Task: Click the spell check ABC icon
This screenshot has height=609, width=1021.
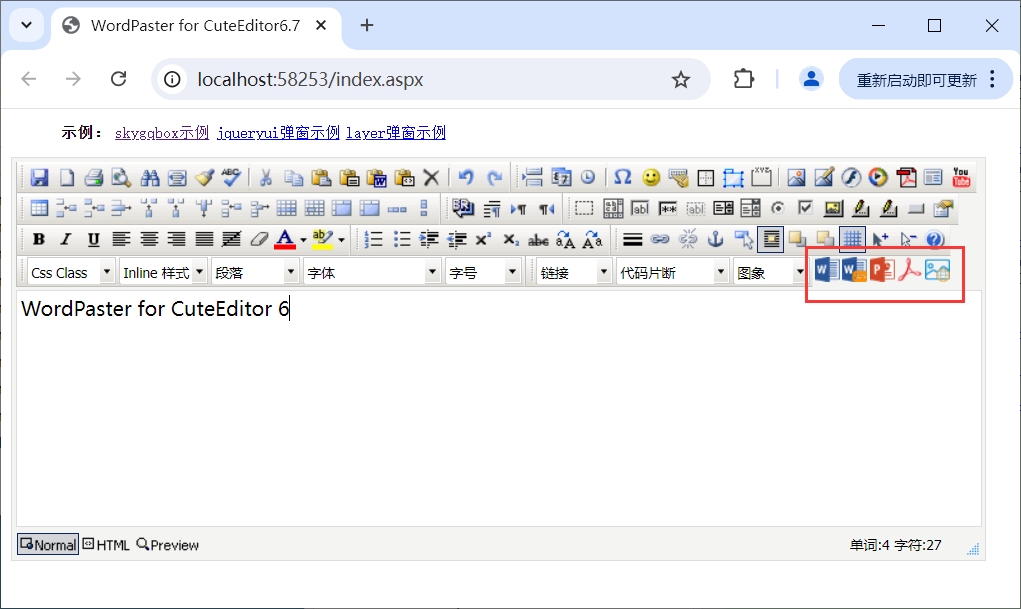Action: point(232,178)
